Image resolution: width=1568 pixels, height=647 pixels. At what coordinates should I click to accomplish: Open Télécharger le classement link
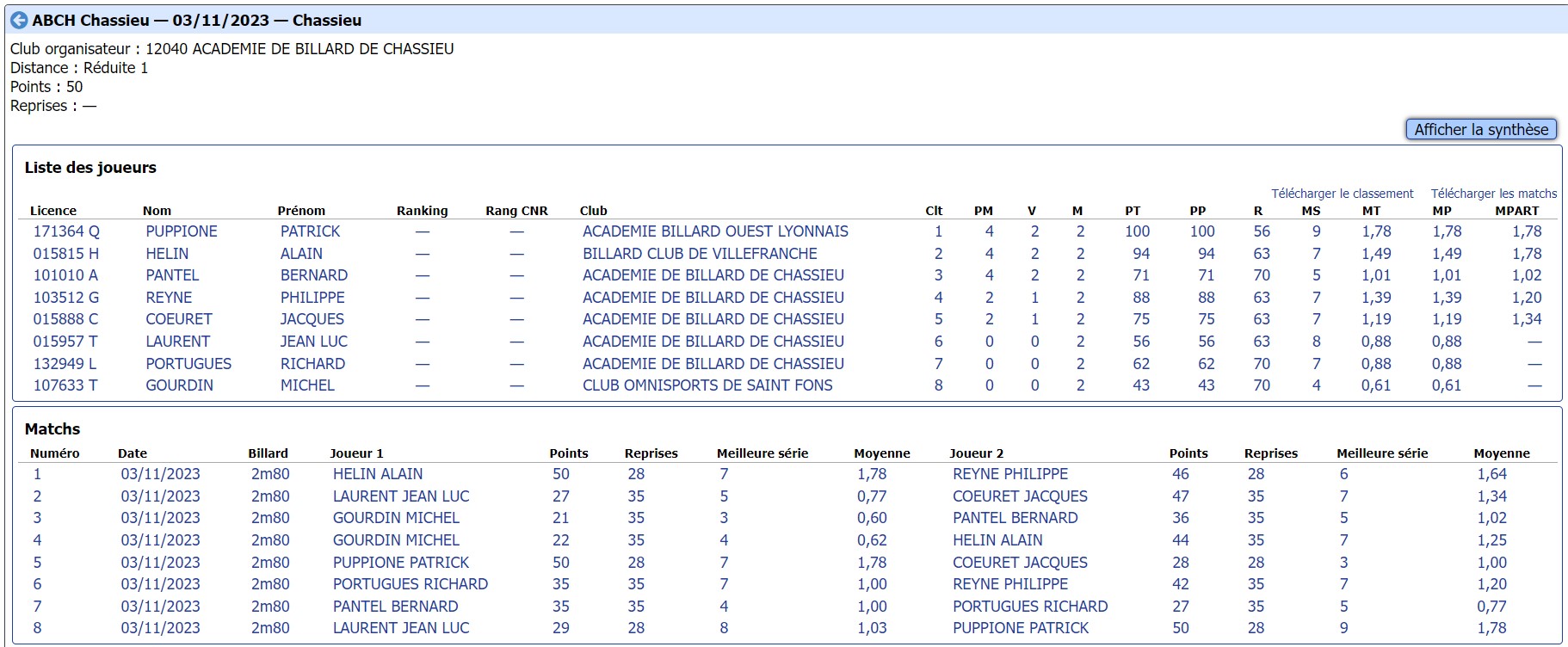1342,194
